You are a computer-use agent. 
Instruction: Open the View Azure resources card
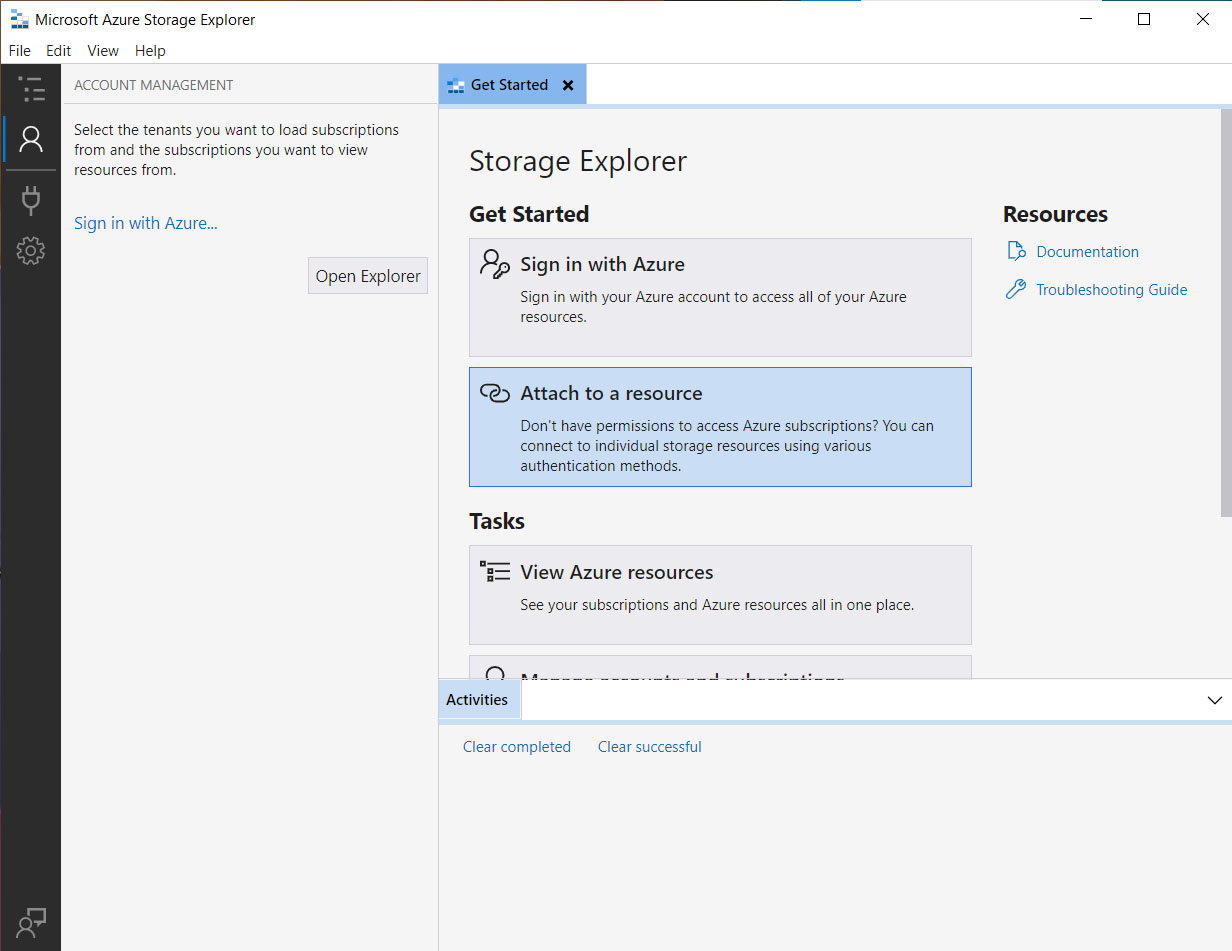720,595
